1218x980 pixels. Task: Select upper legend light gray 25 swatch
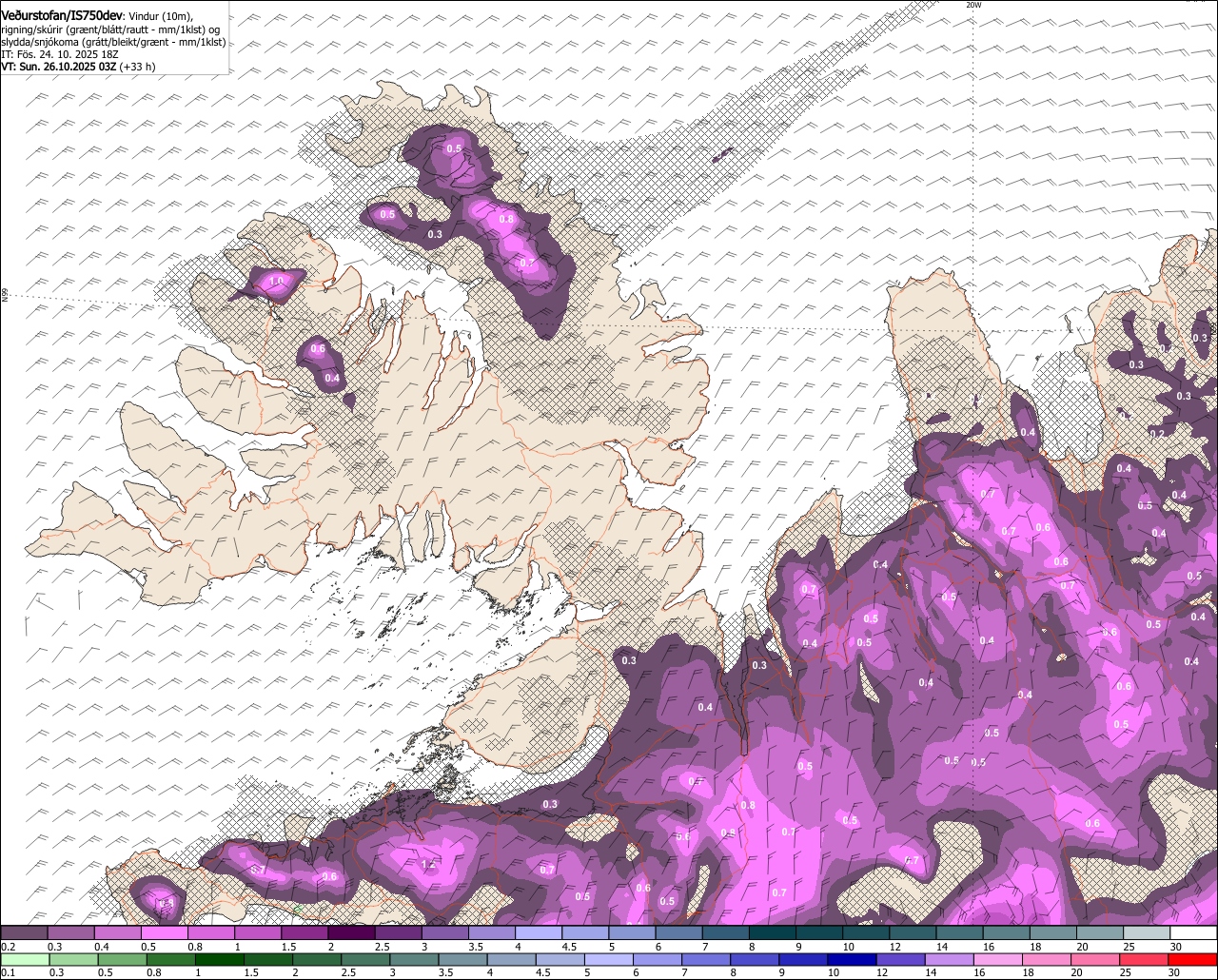coord(1147,933)
